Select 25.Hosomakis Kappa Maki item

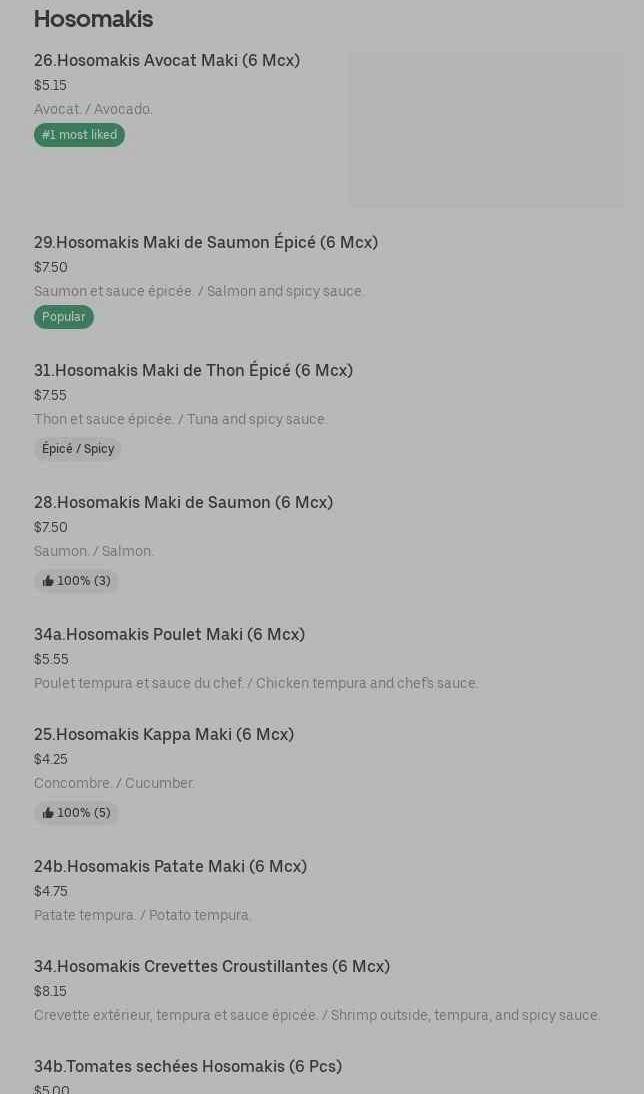164,735
